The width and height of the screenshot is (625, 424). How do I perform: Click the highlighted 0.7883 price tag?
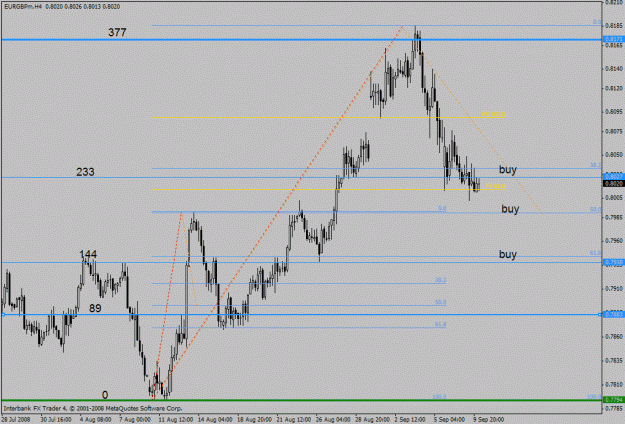[614, 314]
